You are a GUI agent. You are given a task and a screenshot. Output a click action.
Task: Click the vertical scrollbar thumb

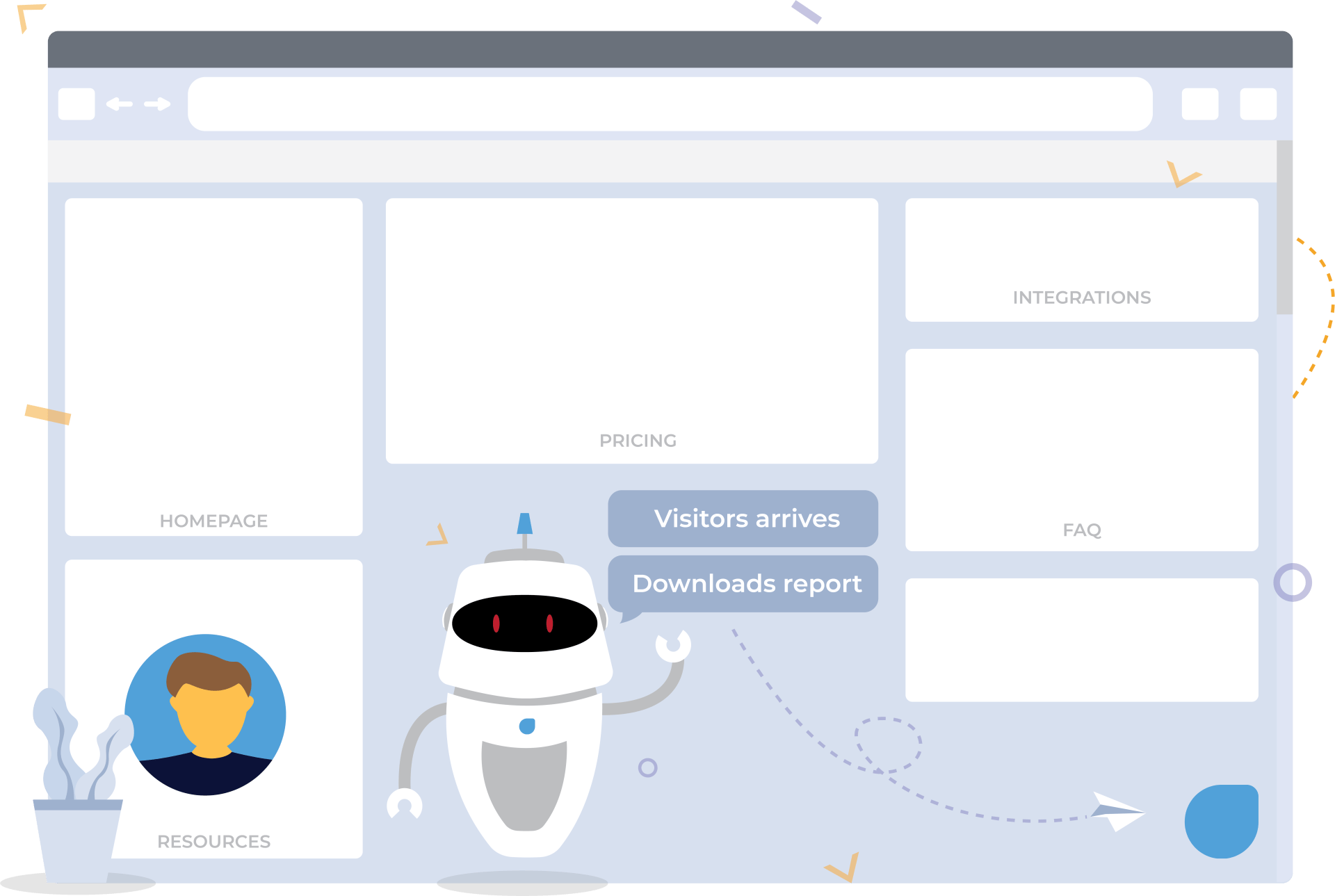(x=1284, y=227)
